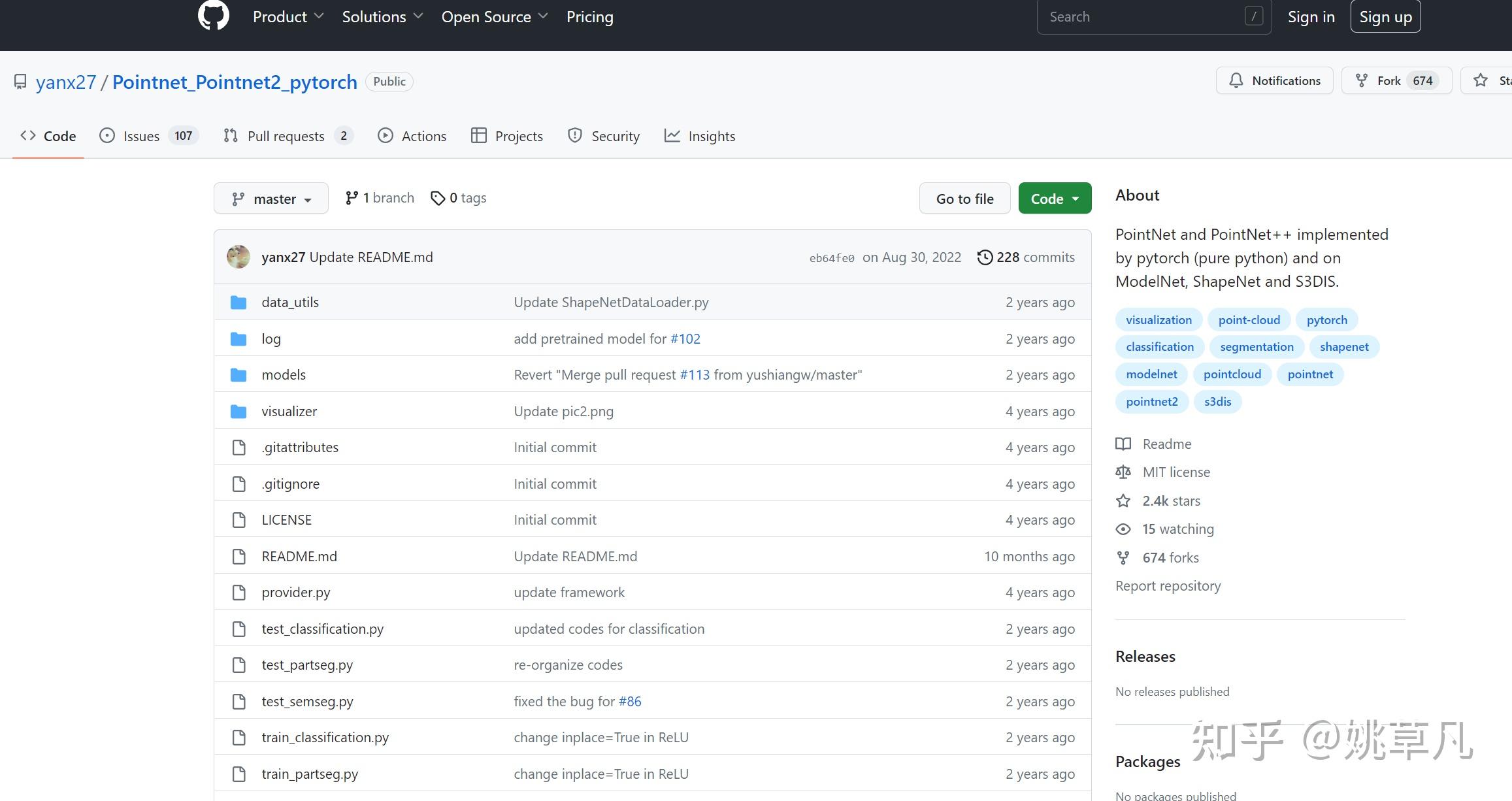1512x801 pixels.
Task: Click the LICENSE file icon
Action: click(239, 520)
